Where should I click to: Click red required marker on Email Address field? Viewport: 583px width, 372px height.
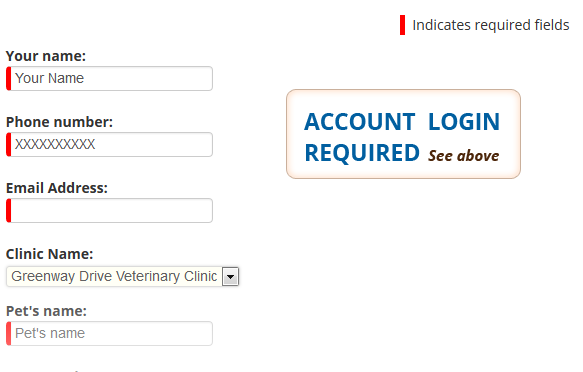coord(9,210)
